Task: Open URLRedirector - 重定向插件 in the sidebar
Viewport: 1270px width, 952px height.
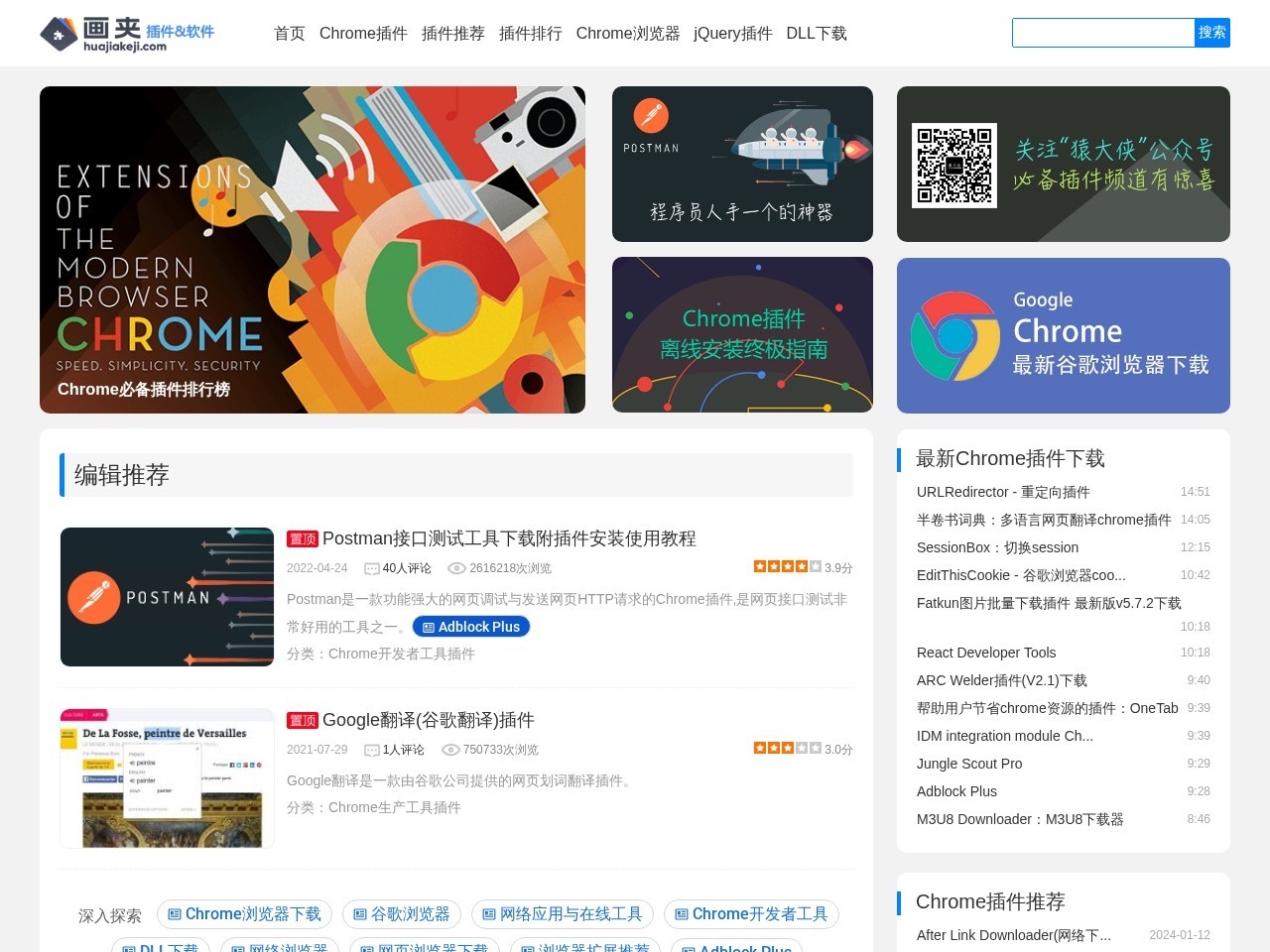Action: click(1003, 492)
